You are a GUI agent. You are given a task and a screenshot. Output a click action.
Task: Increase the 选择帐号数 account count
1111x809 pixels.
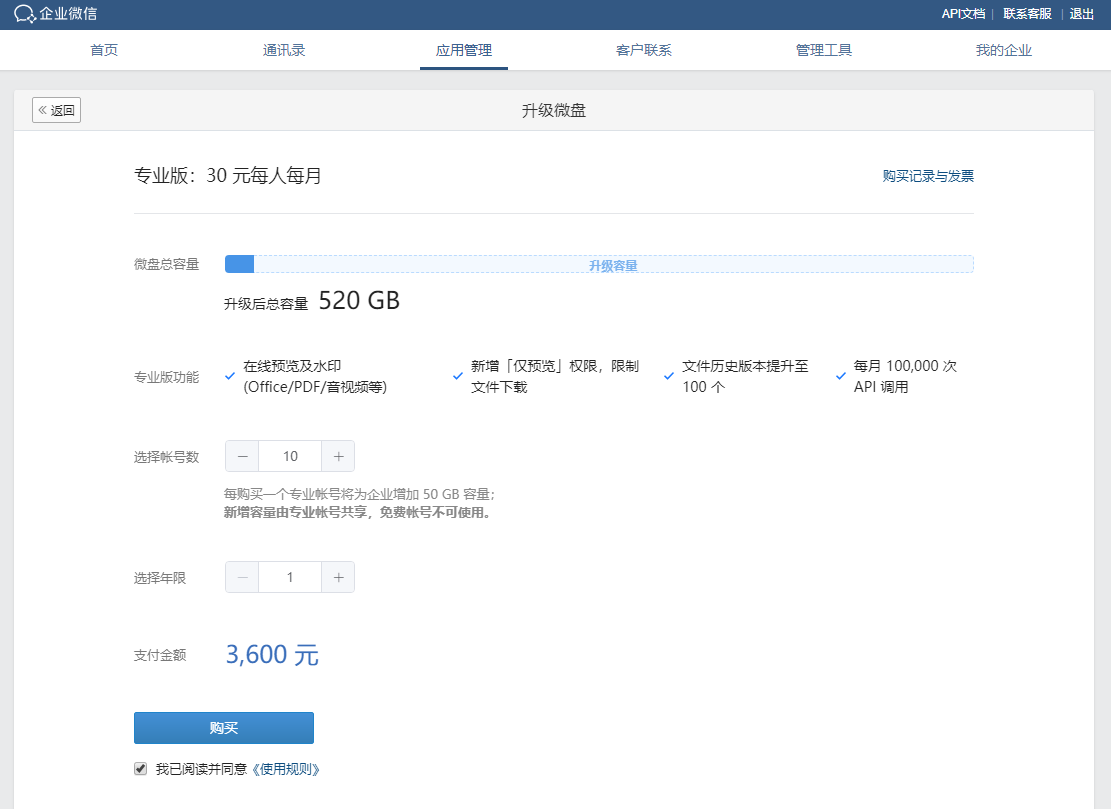tap(338, 456)
